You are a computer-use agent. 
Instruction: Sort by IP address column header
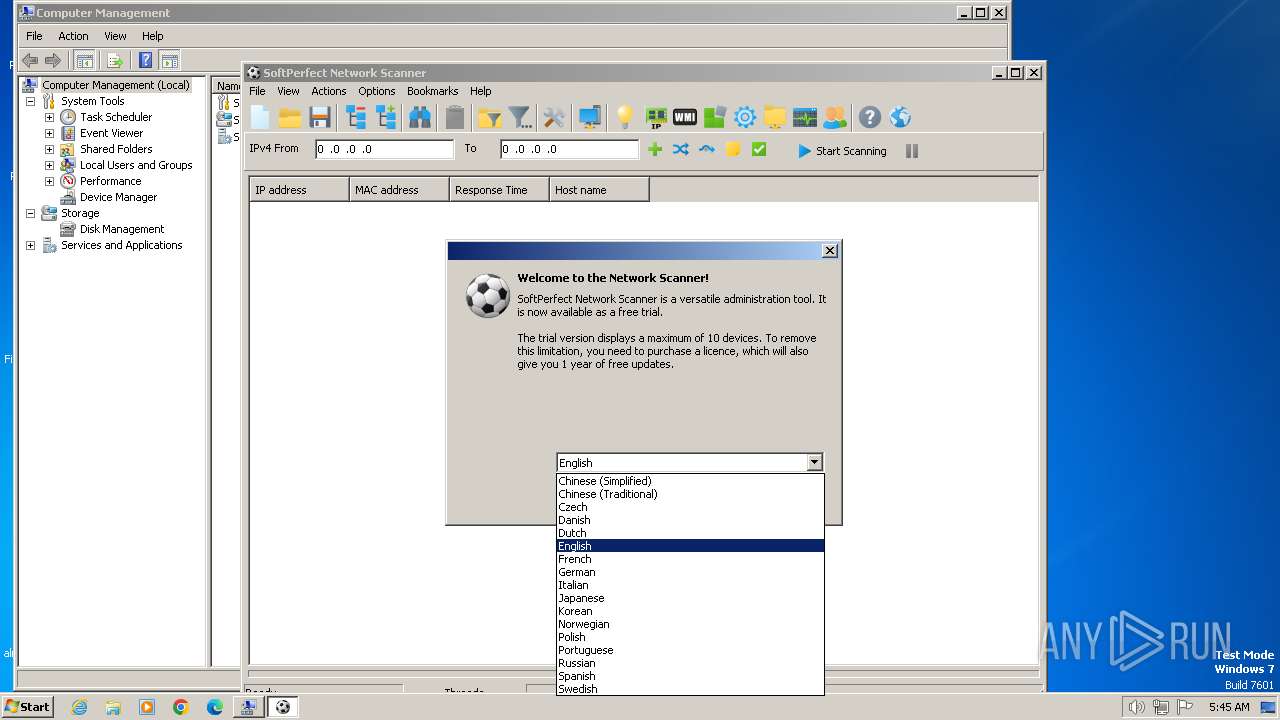click(x=299, y=190)
